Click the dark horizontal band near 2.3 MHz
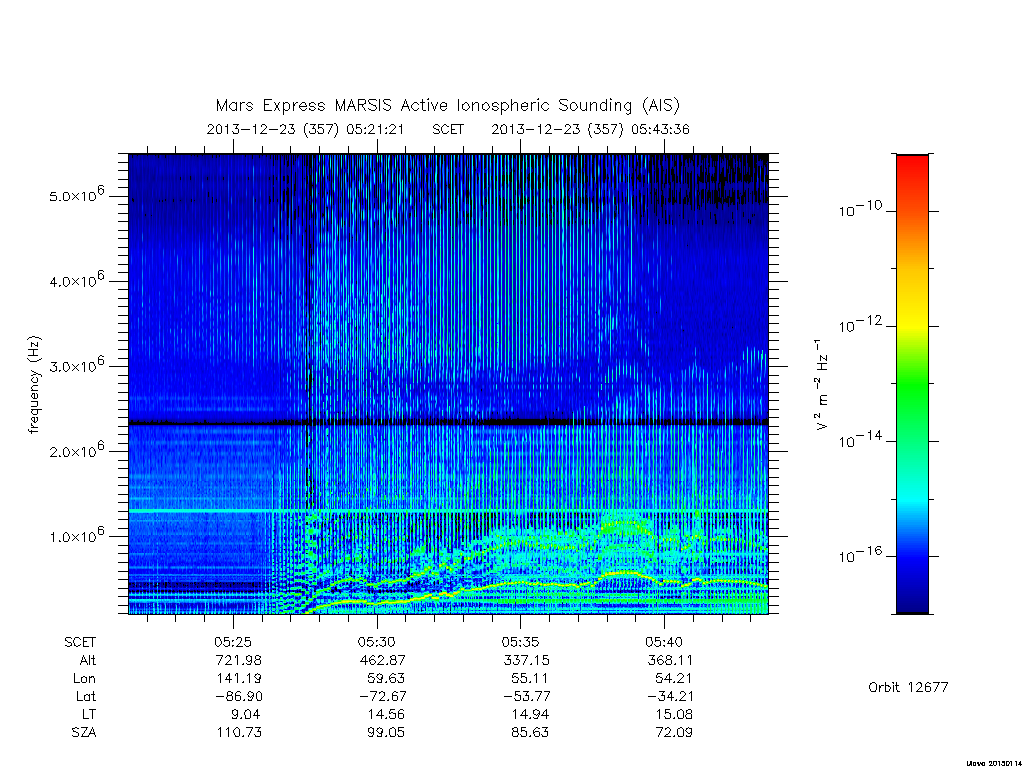1024x768 pixels. click(448, 423)
